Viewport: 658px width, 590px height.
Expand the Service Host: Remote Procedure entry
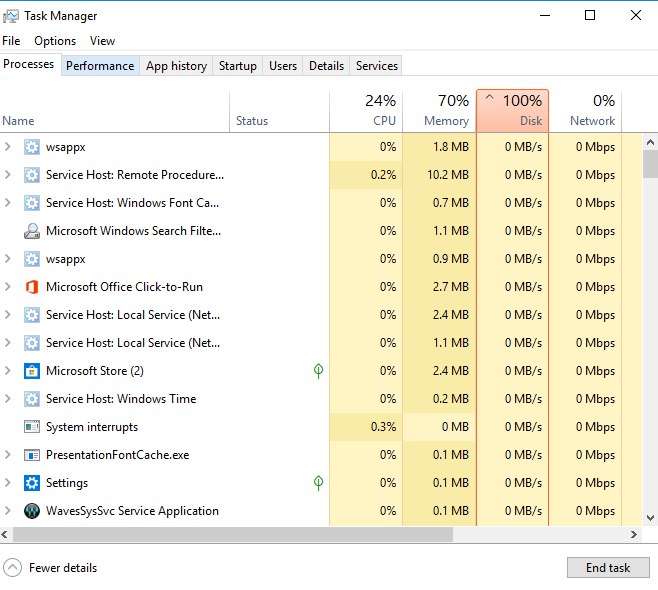tap(8, 175)
